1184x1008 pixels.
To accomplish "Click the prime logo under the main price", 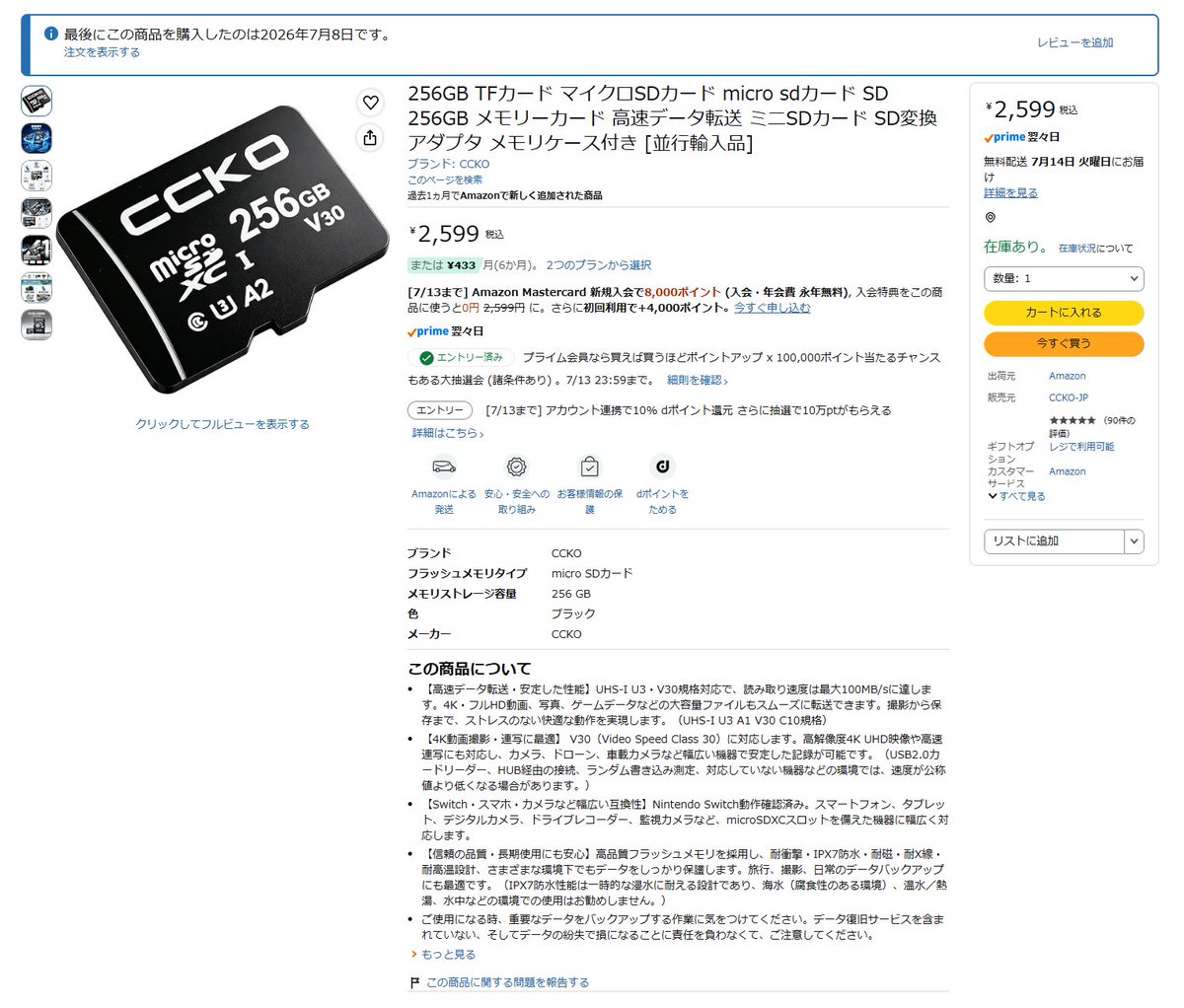I will pos(427,331).
